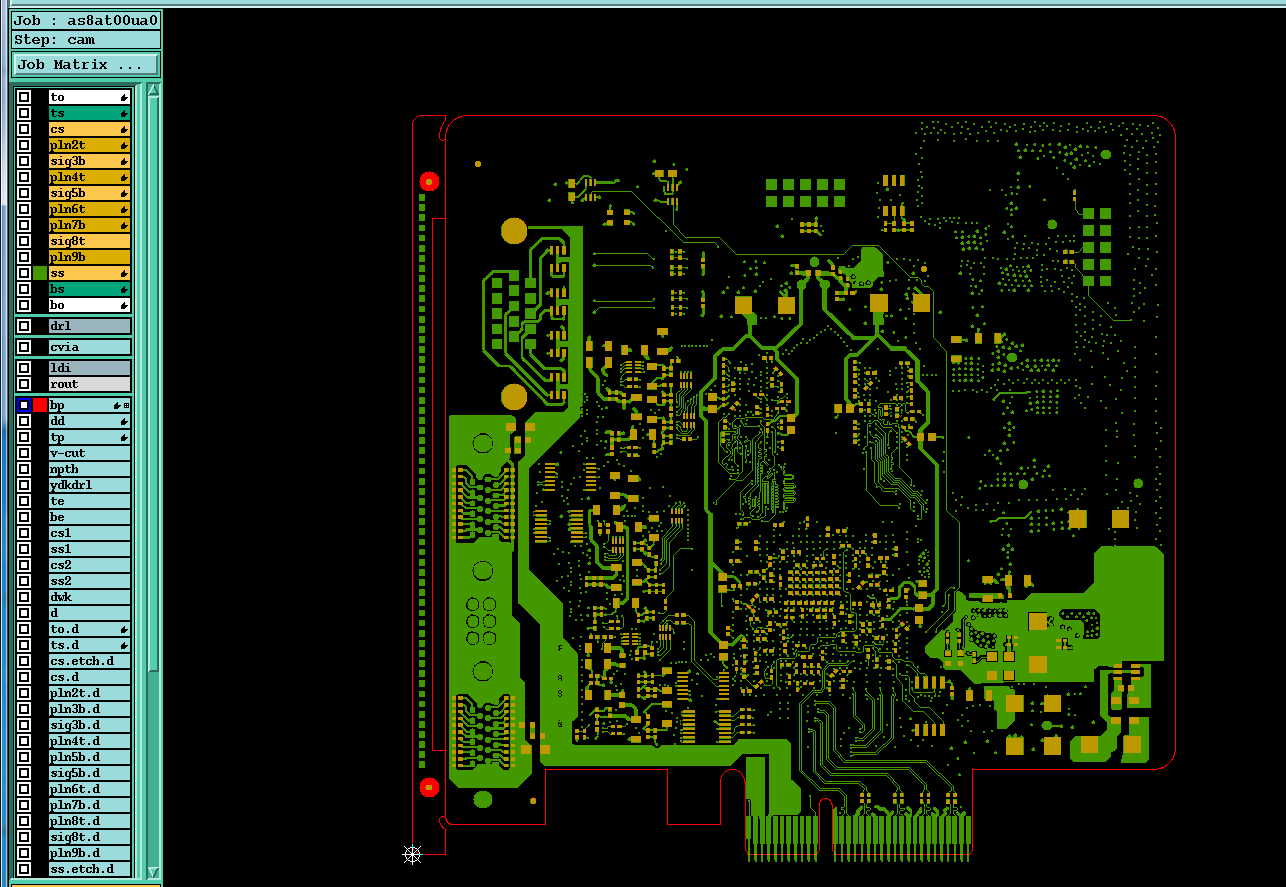Click the hand icon on sig3b row
Screen dimensions: 1286x887
click(124, 162)
